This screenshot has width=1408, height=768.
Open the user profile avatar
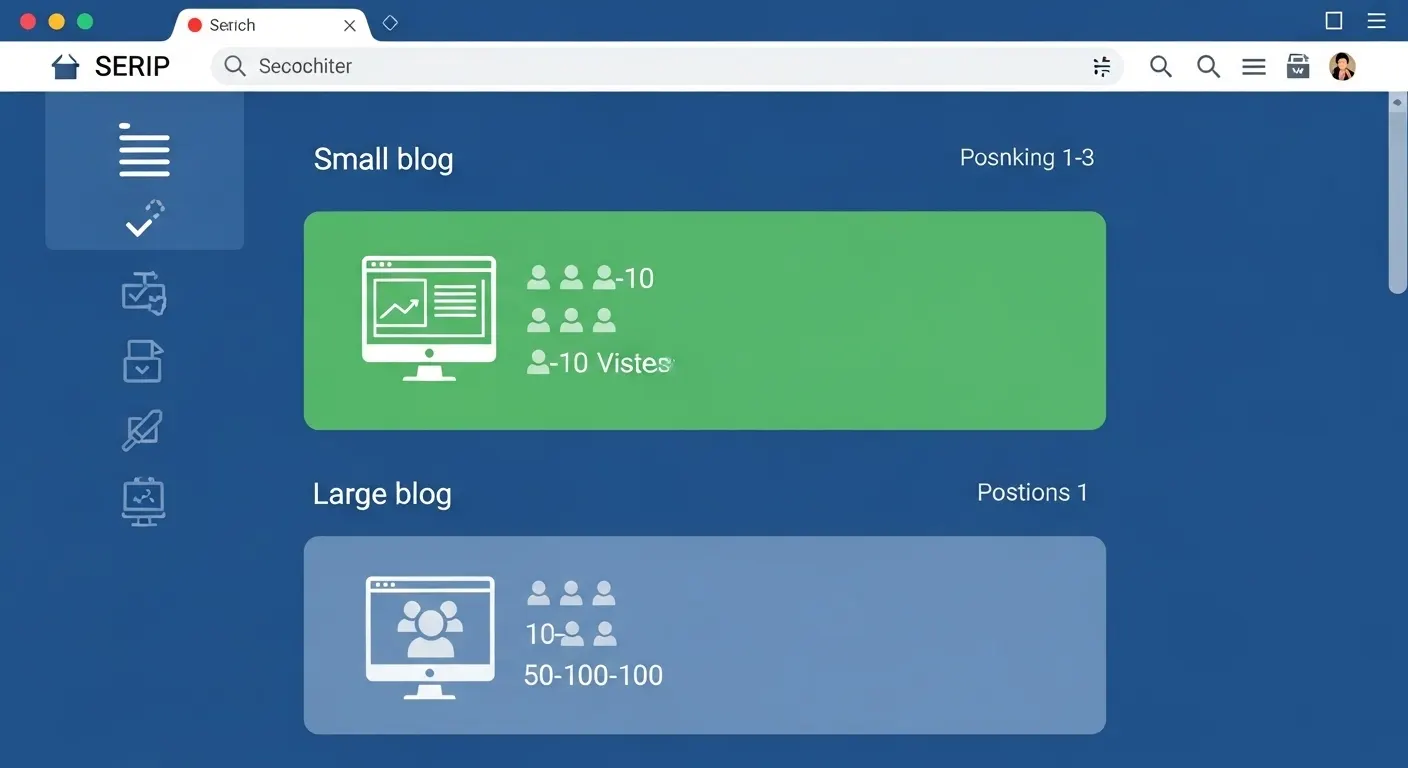1342,66
